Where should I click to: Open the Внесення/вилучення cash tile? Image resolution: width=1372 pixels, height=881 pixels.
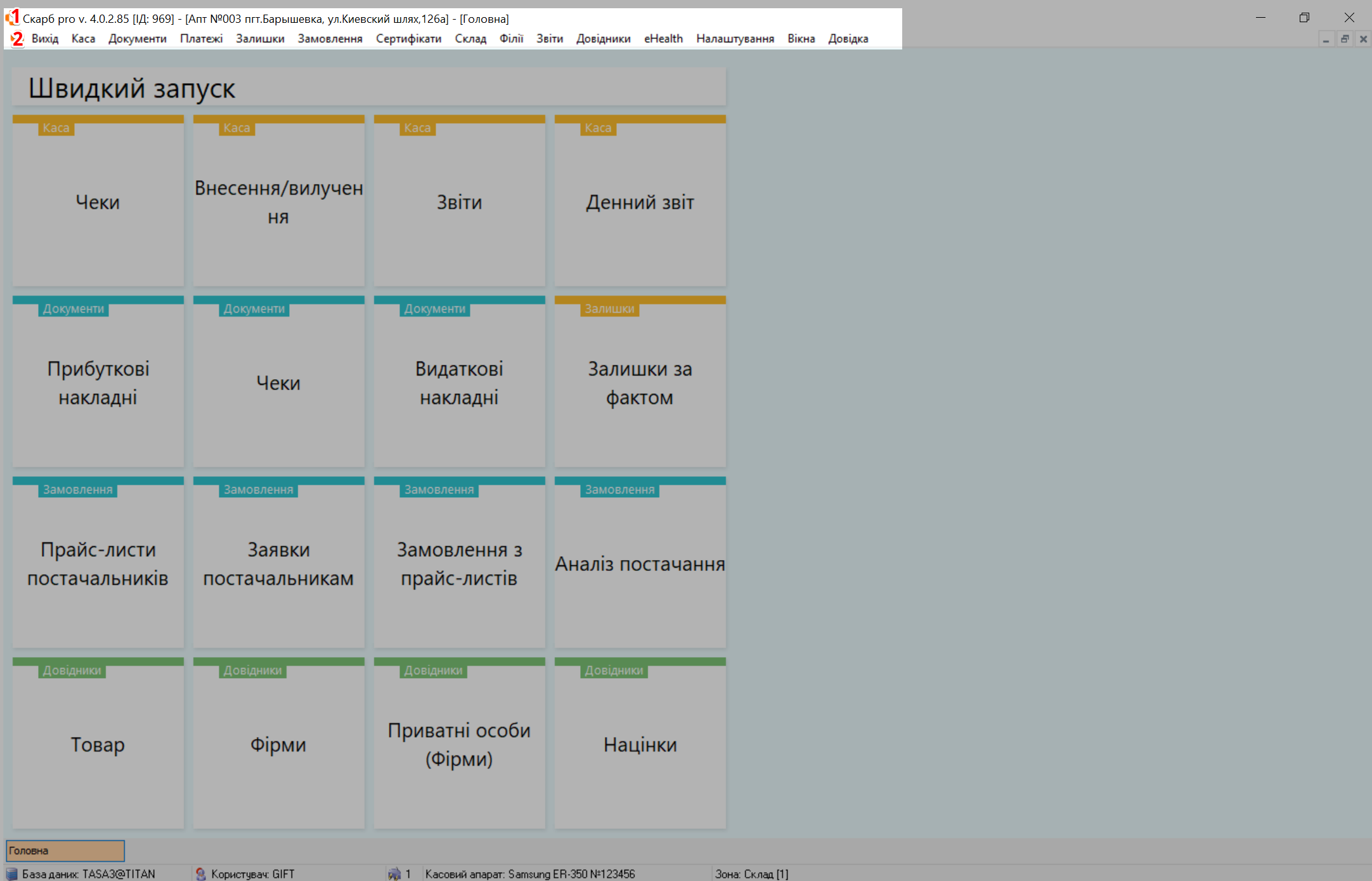(x=279, y=202)
